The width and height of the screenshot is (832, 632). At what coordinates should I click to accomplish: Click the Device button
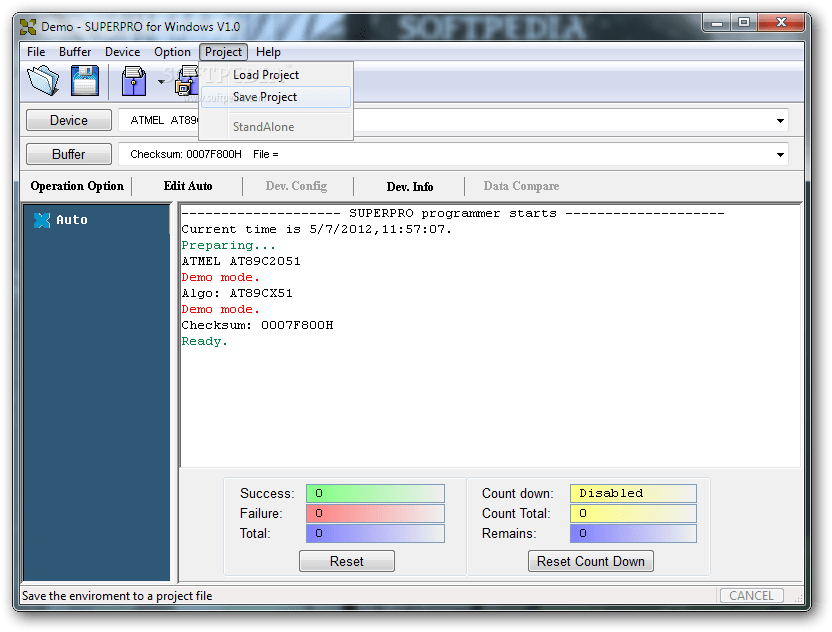(x=68, y=120)
